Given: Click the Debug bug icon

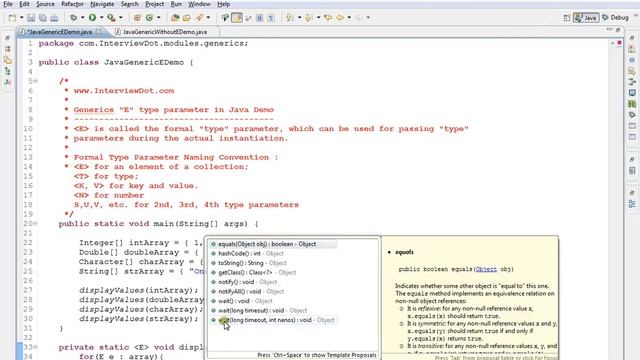Looking at the screenshot, I should click(x=73, y=18).
